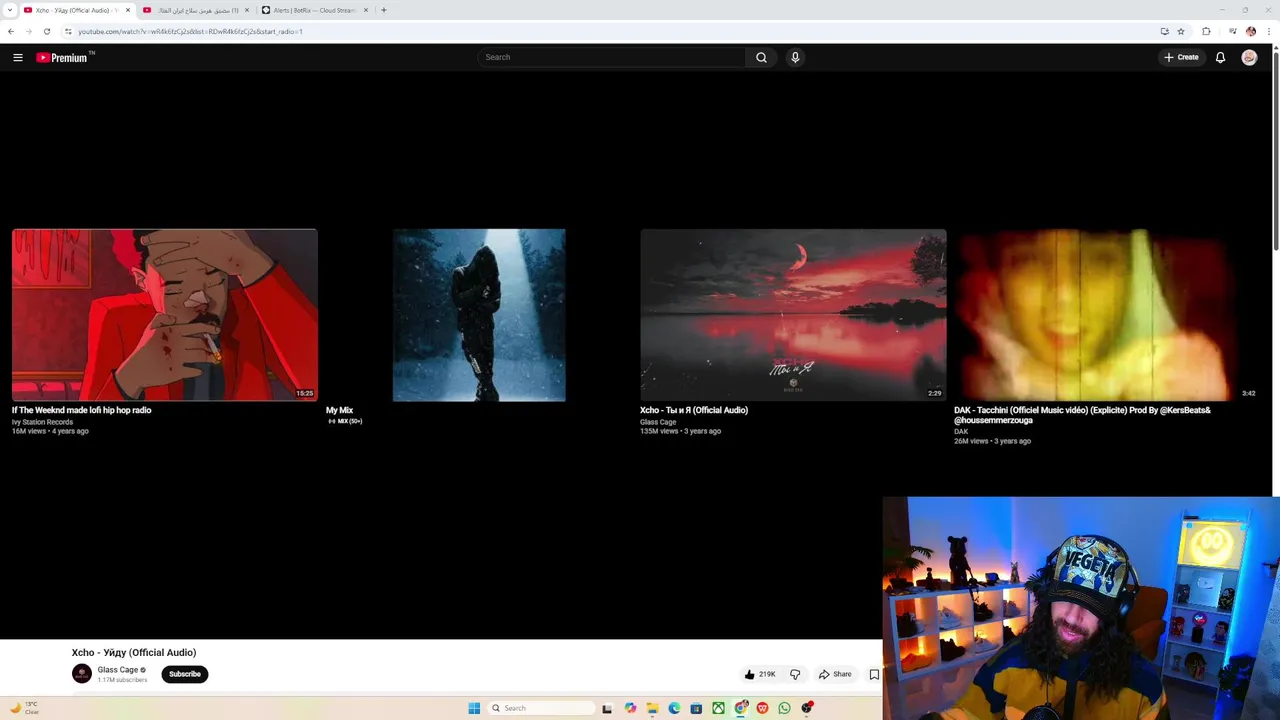
Task: Open 'Xcho - Ты и Я (Official Audio)' title
Action: [x=694, y=410]
